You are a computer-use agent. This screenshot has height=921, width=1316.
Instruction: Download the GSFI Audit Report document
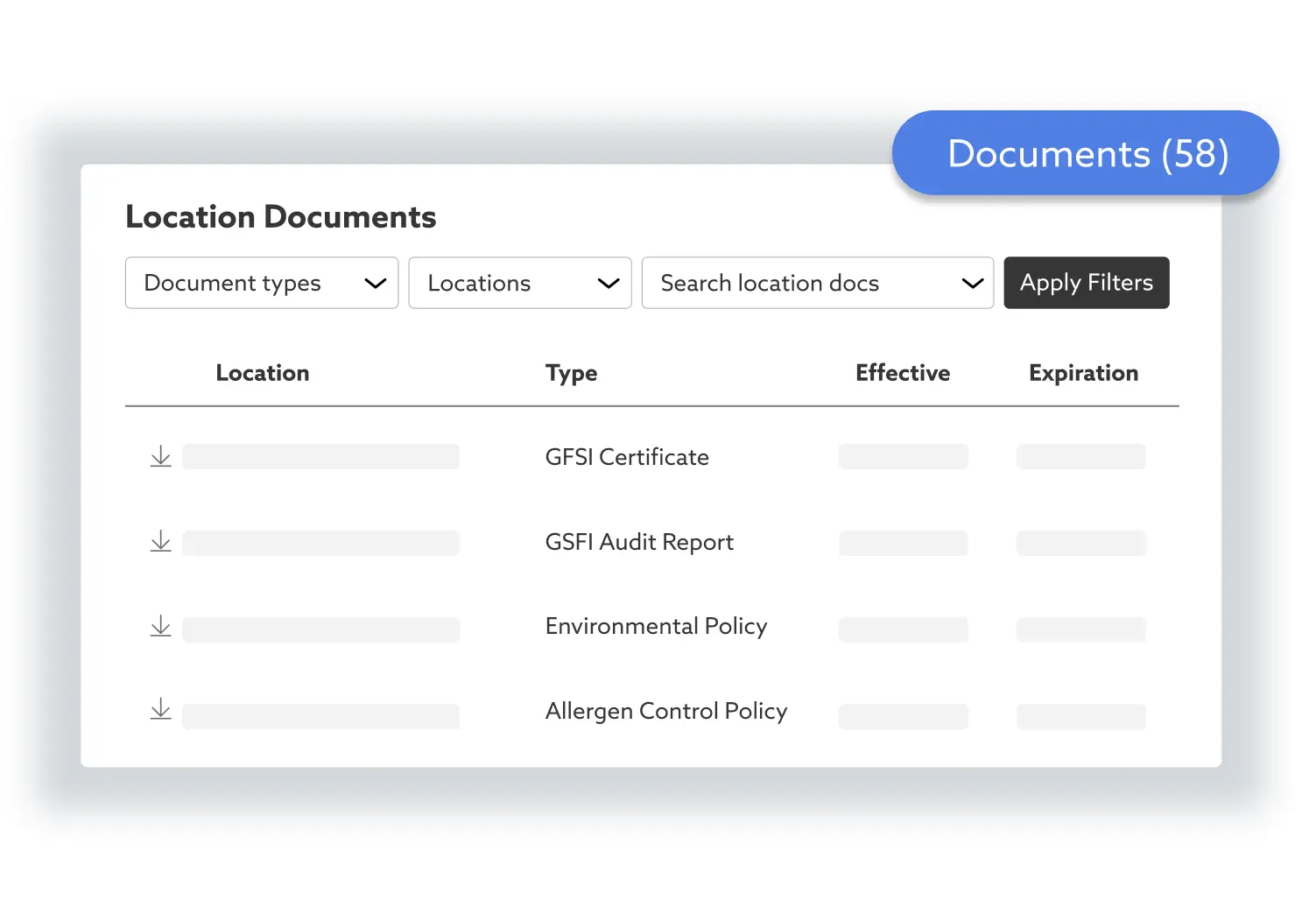pos(161,542)
